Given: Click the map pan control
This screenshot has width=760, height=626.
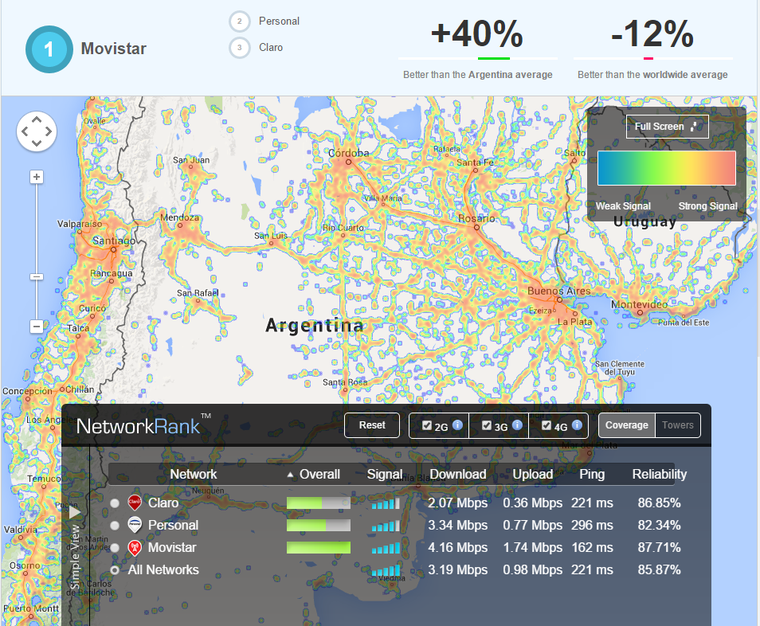Looking at the screenshot, I should click(x=37, y=131).
